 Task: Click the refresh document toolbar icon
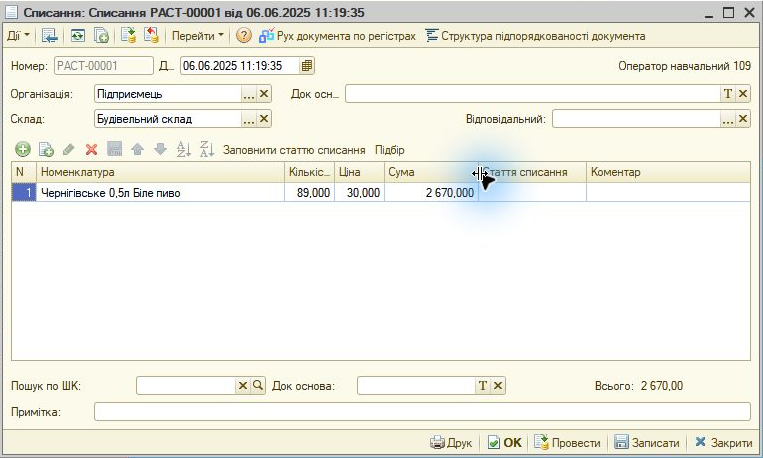tap(77, 36)
